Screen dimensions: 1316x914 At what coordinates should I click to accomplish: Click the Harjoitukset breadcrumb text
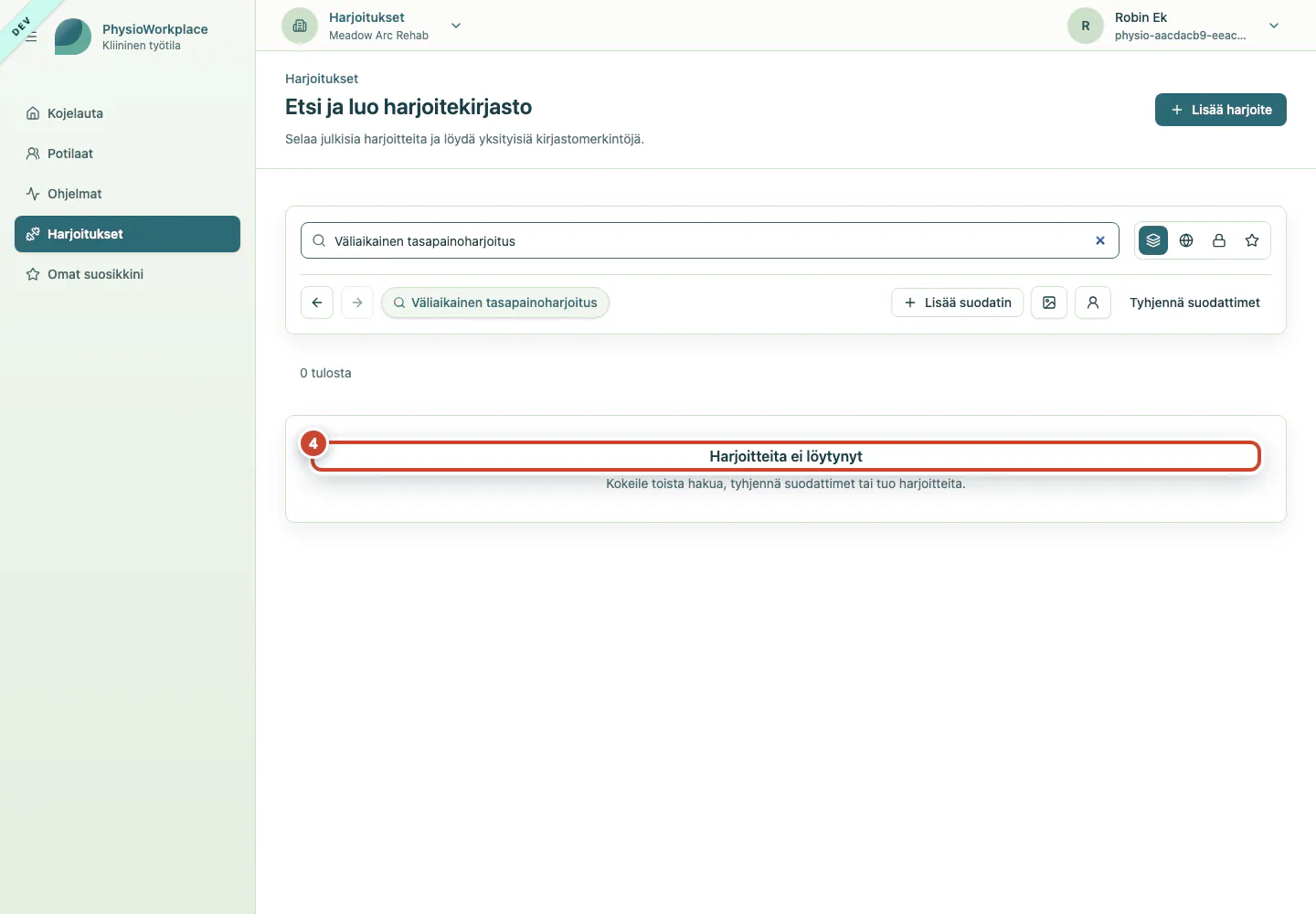pos(322,79)
